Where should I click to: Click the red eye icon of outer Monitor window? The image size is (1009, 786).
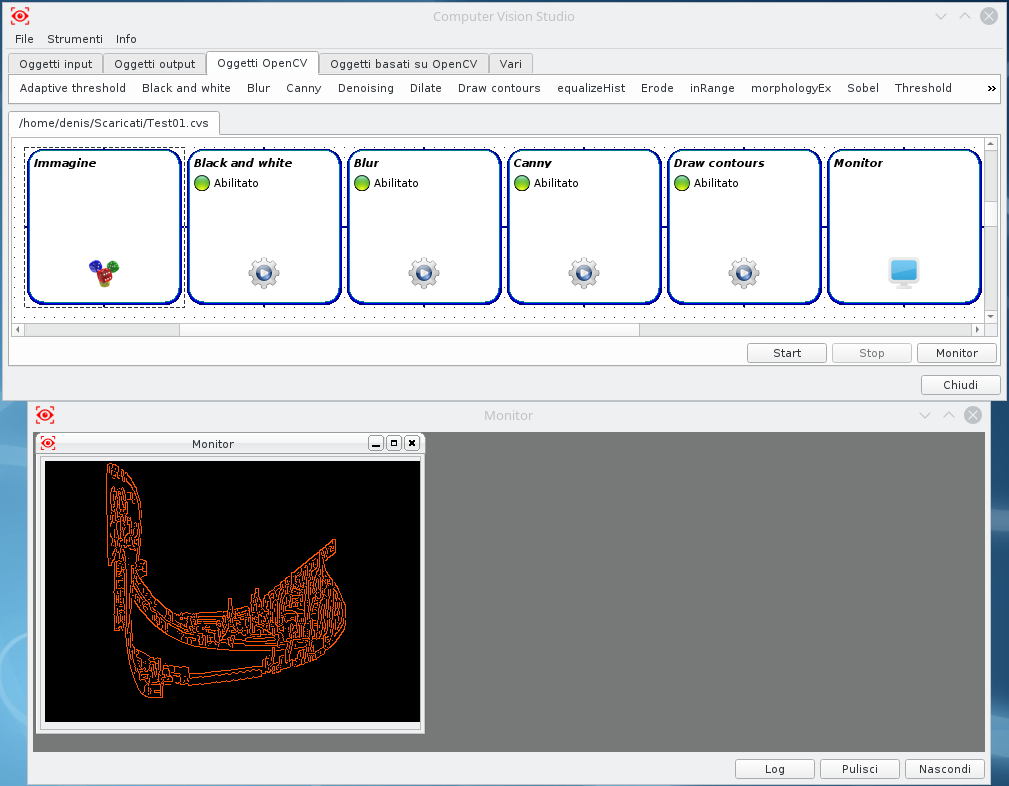coord(45,415)
